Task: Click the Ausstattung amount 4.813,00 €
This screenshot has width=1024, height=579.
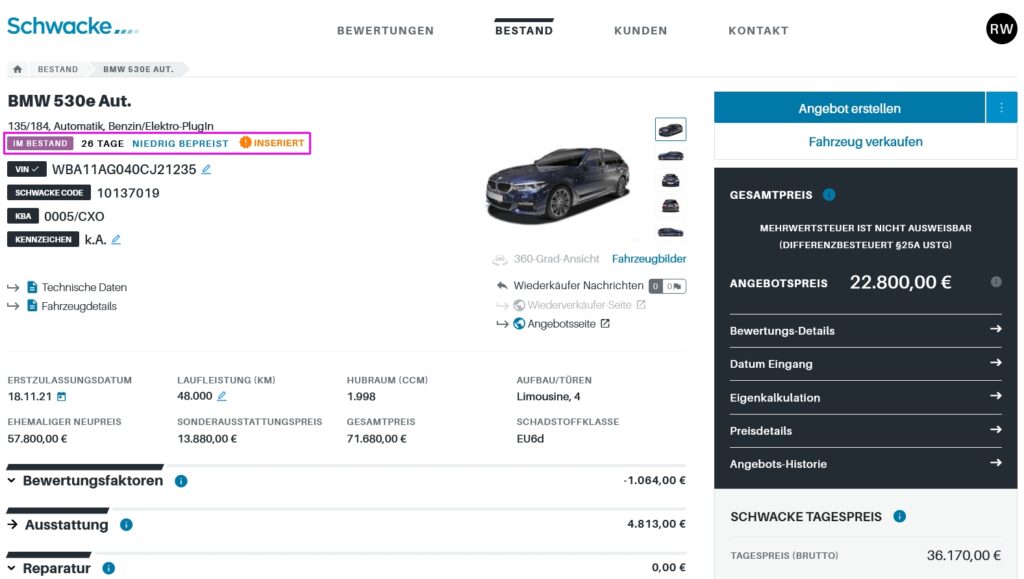Action: (x=656, y=524)
